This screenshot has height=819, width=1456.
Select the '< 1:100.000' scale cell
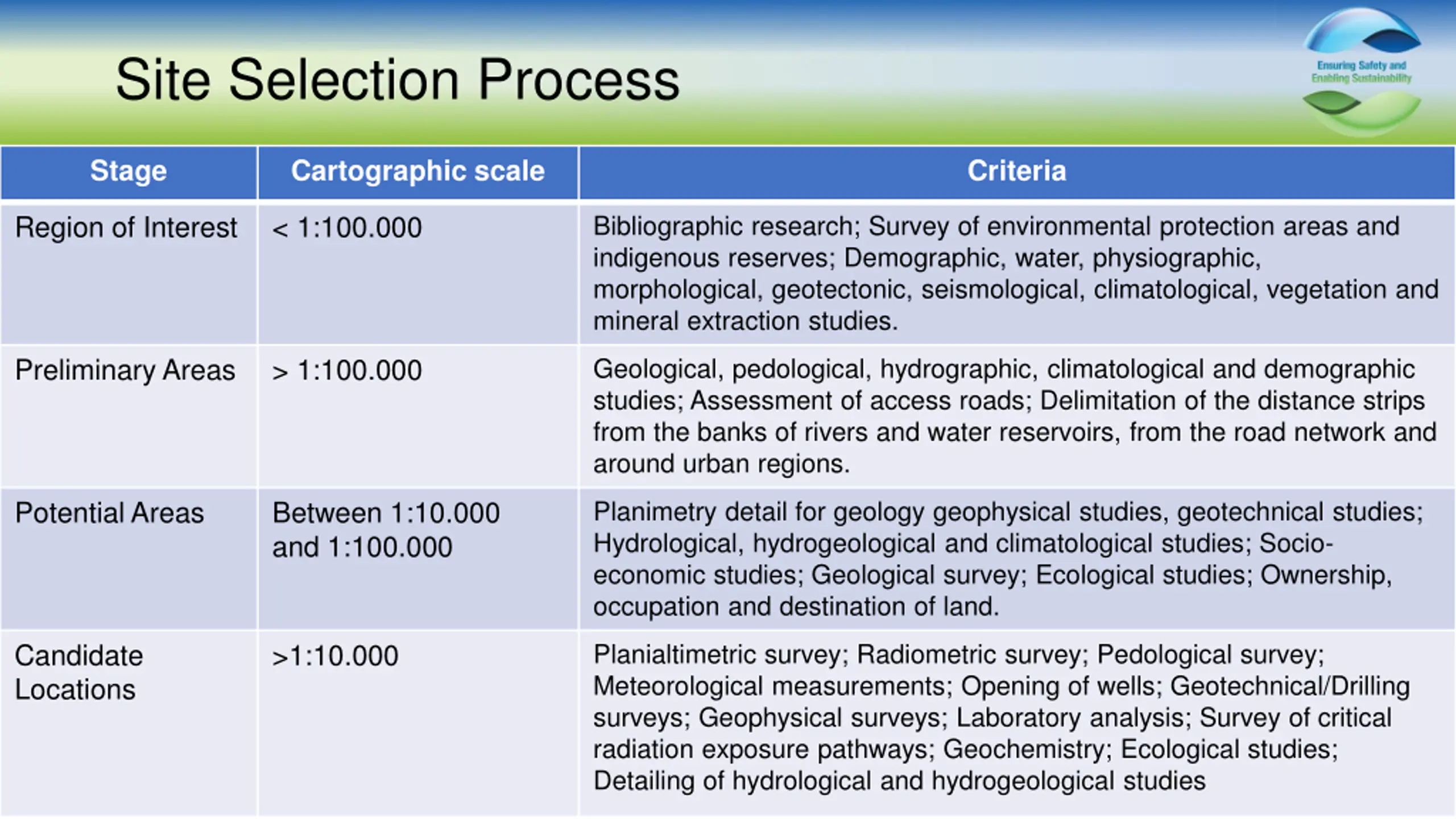[418, 274]
